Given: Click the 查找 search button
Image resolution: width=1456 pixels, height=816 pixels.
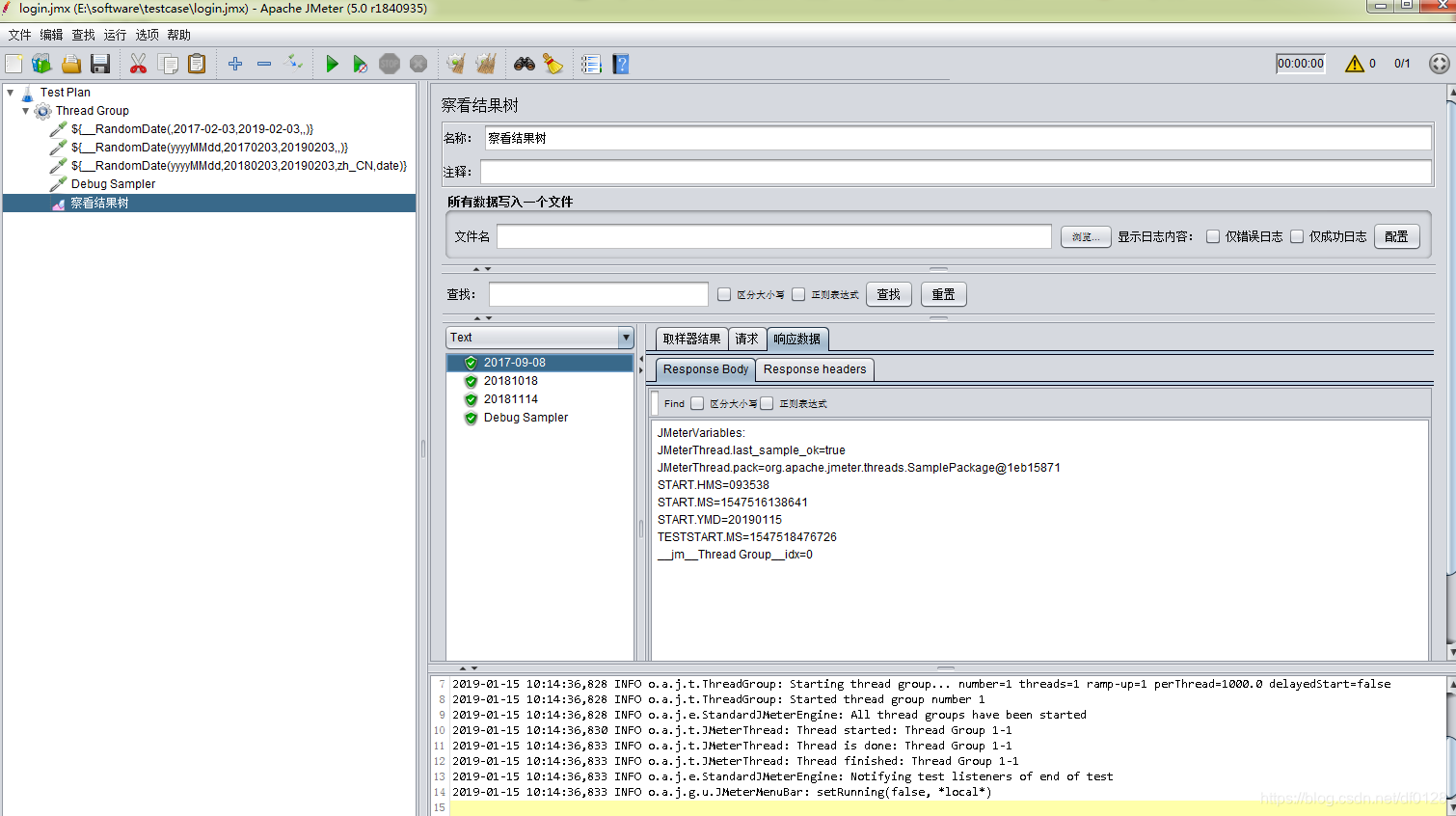Looking at the screenshot, I should pos(889,294).
